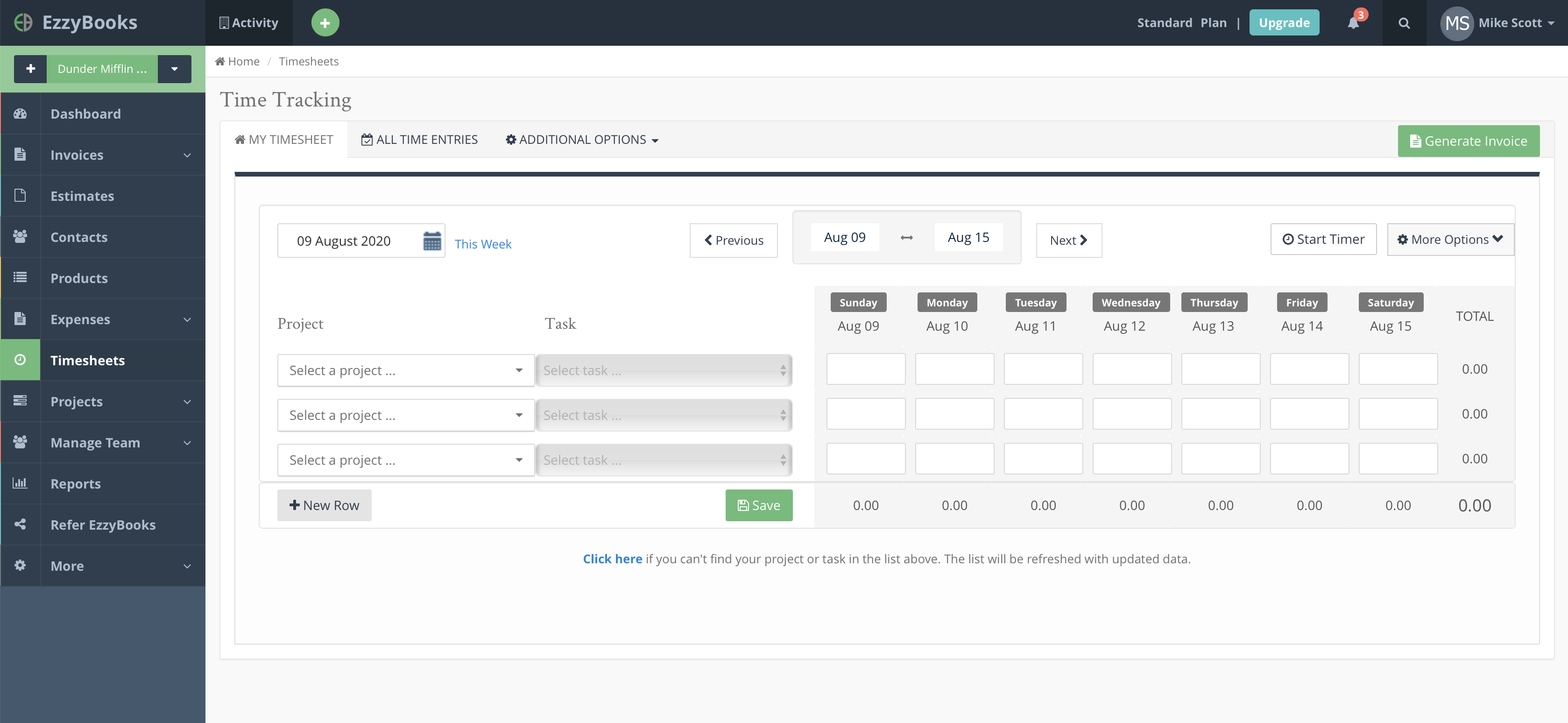
Task: Click the This Week link
Action: [x=483, y=244]
